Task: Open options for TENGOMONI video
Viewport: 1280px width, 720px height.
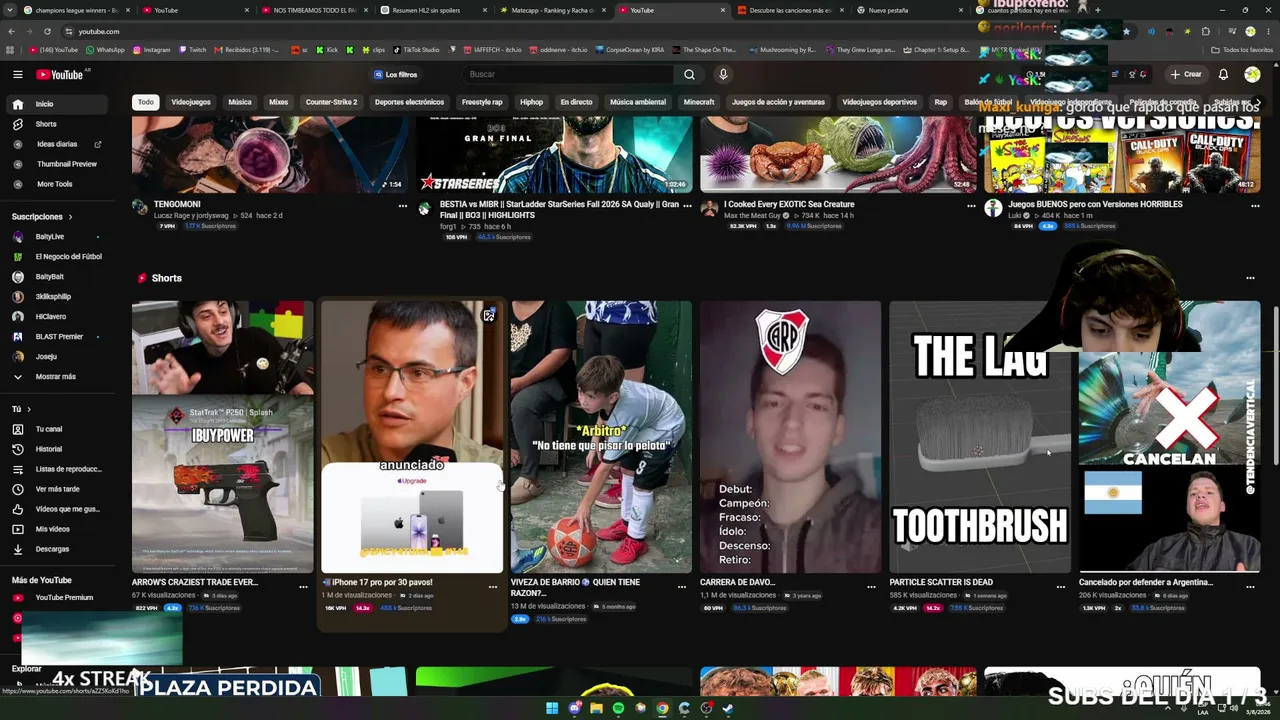Action: 403,206
